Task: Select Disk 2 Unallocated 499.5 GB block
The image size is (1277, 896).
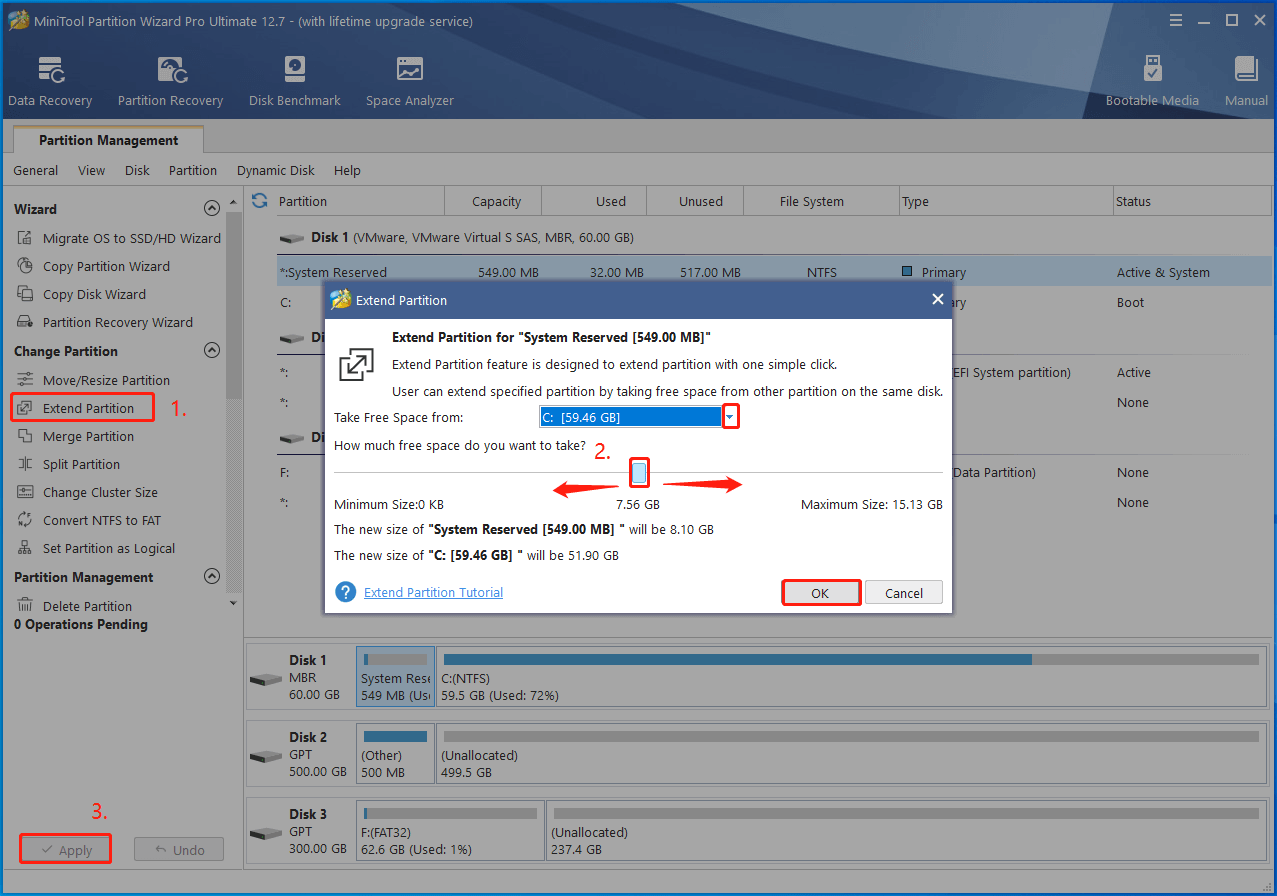Action: click(x=850, y=755)
